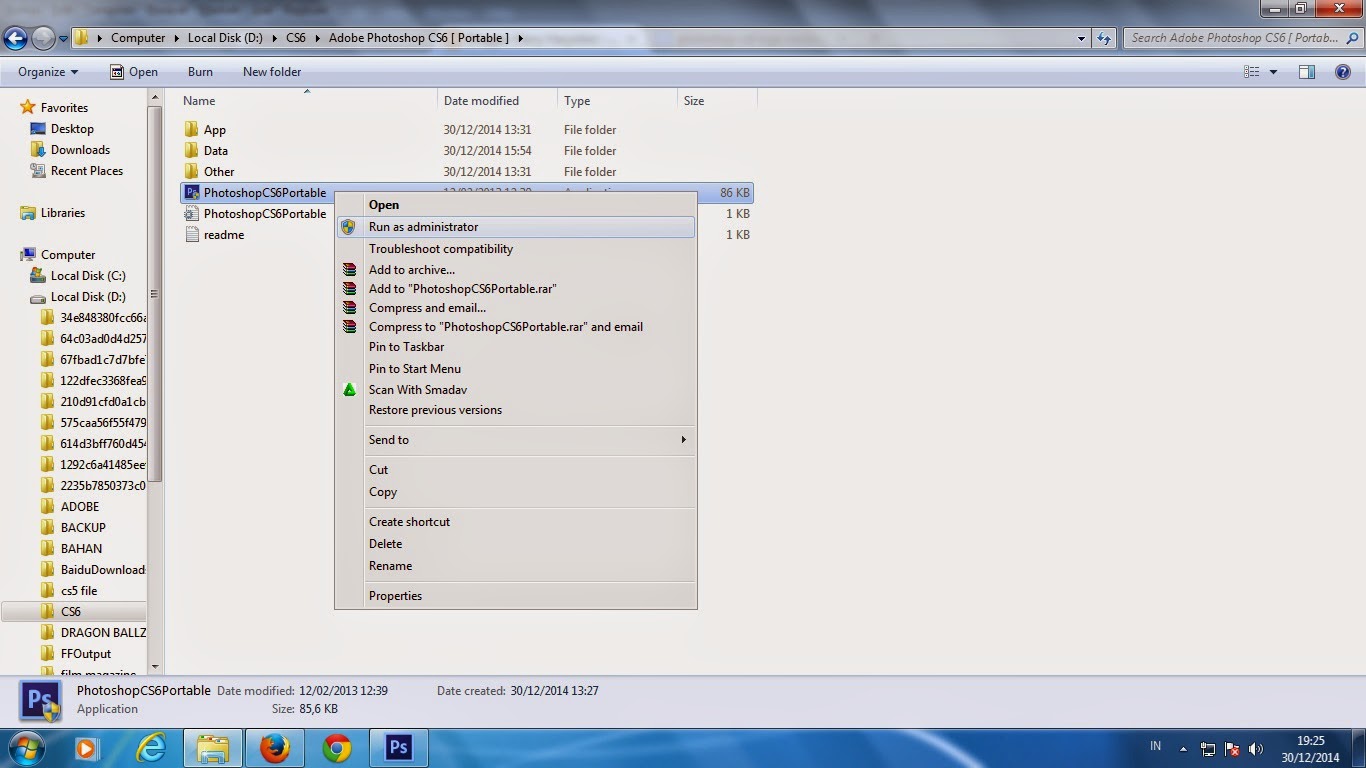The width and height of the screenshot is (1366, 768).
Task: Choose Delete in context menu
Action: click(516, 544)
